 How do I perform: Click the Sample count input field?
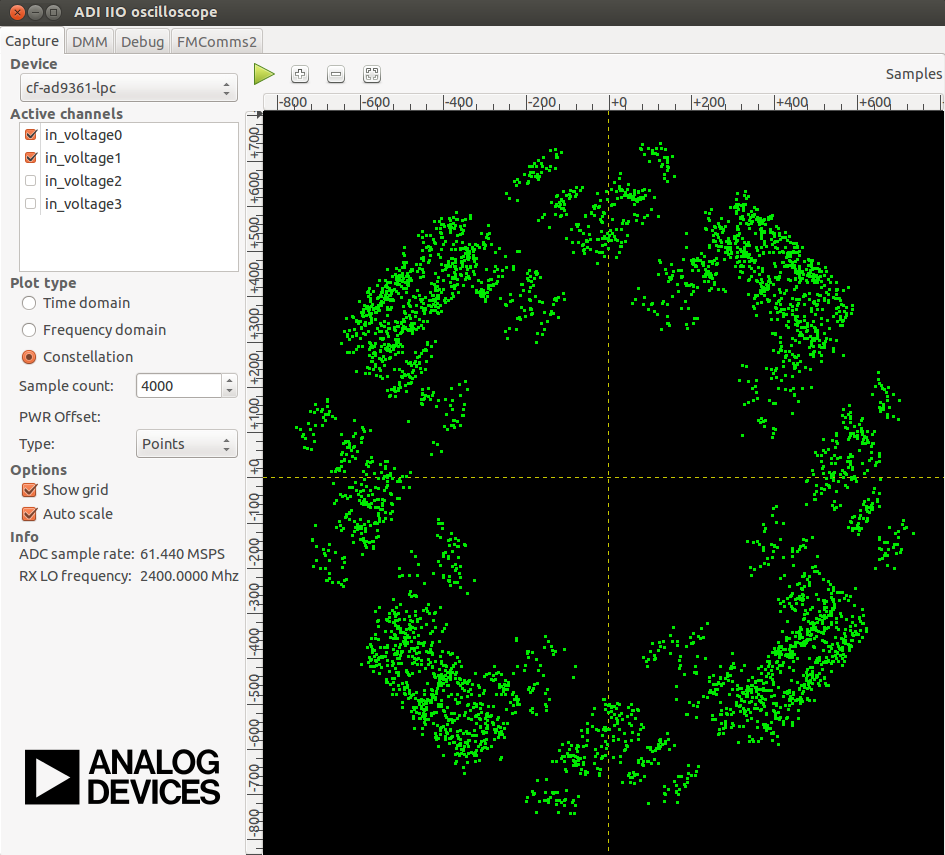179,386
